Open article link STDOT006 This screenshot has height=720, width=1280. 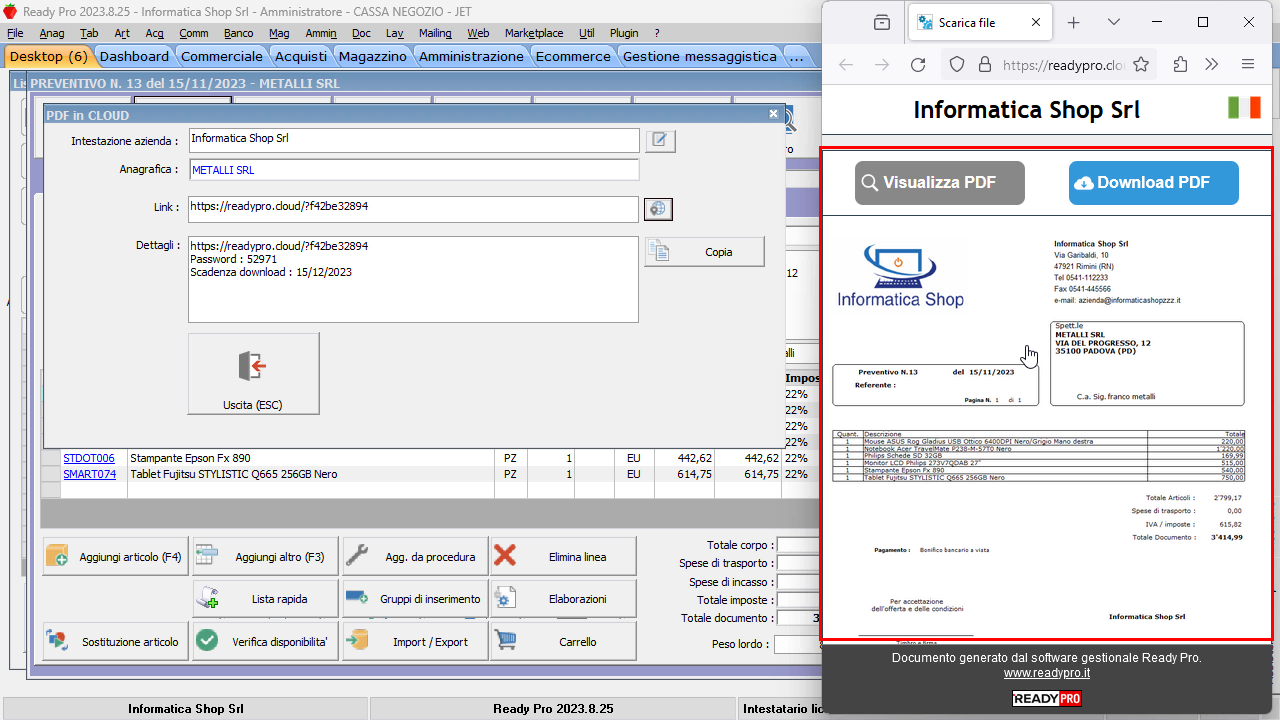(89, 458)
